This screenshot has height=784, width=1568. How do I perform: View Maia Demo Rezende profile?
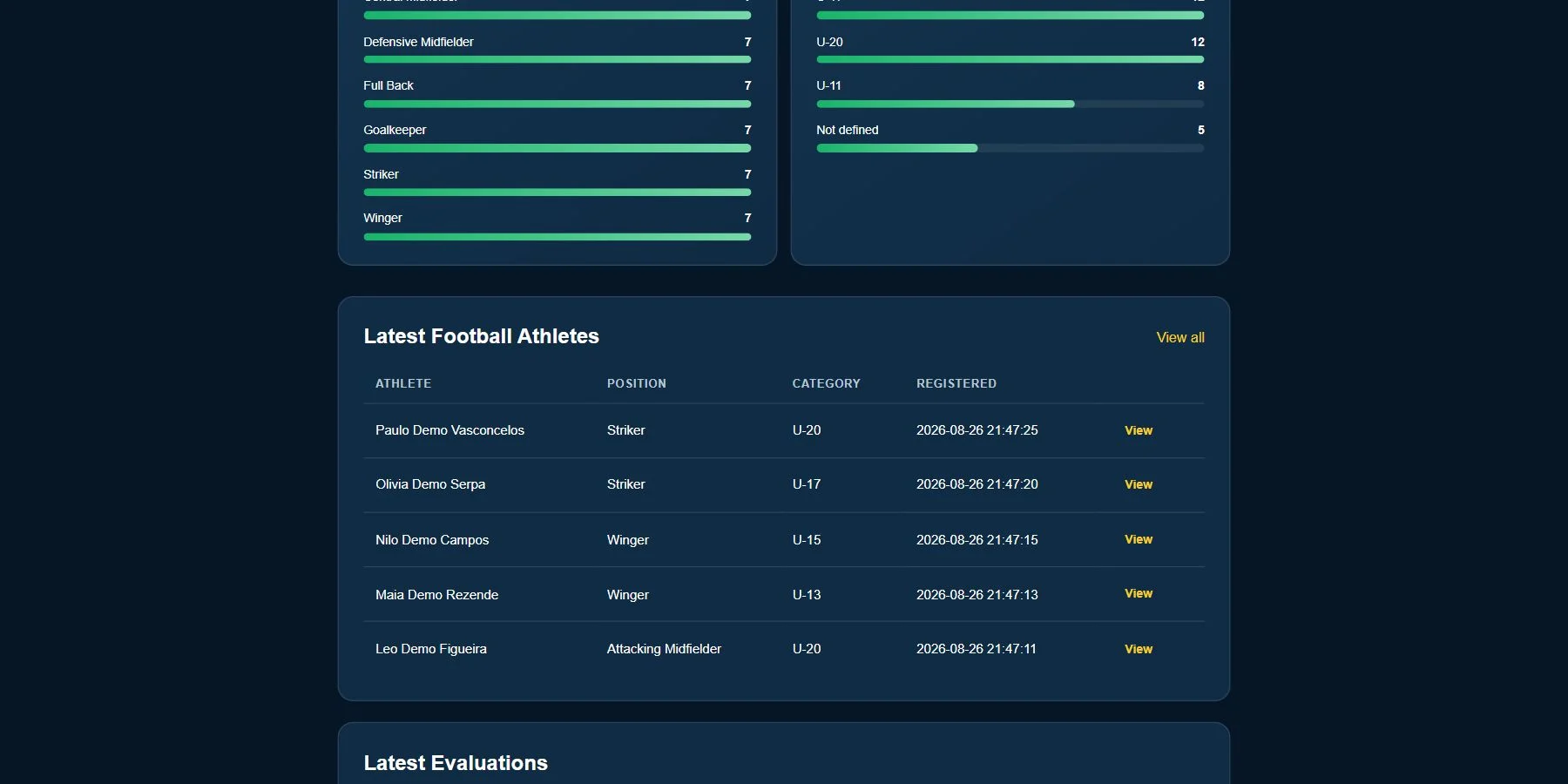pos(1139,593)
